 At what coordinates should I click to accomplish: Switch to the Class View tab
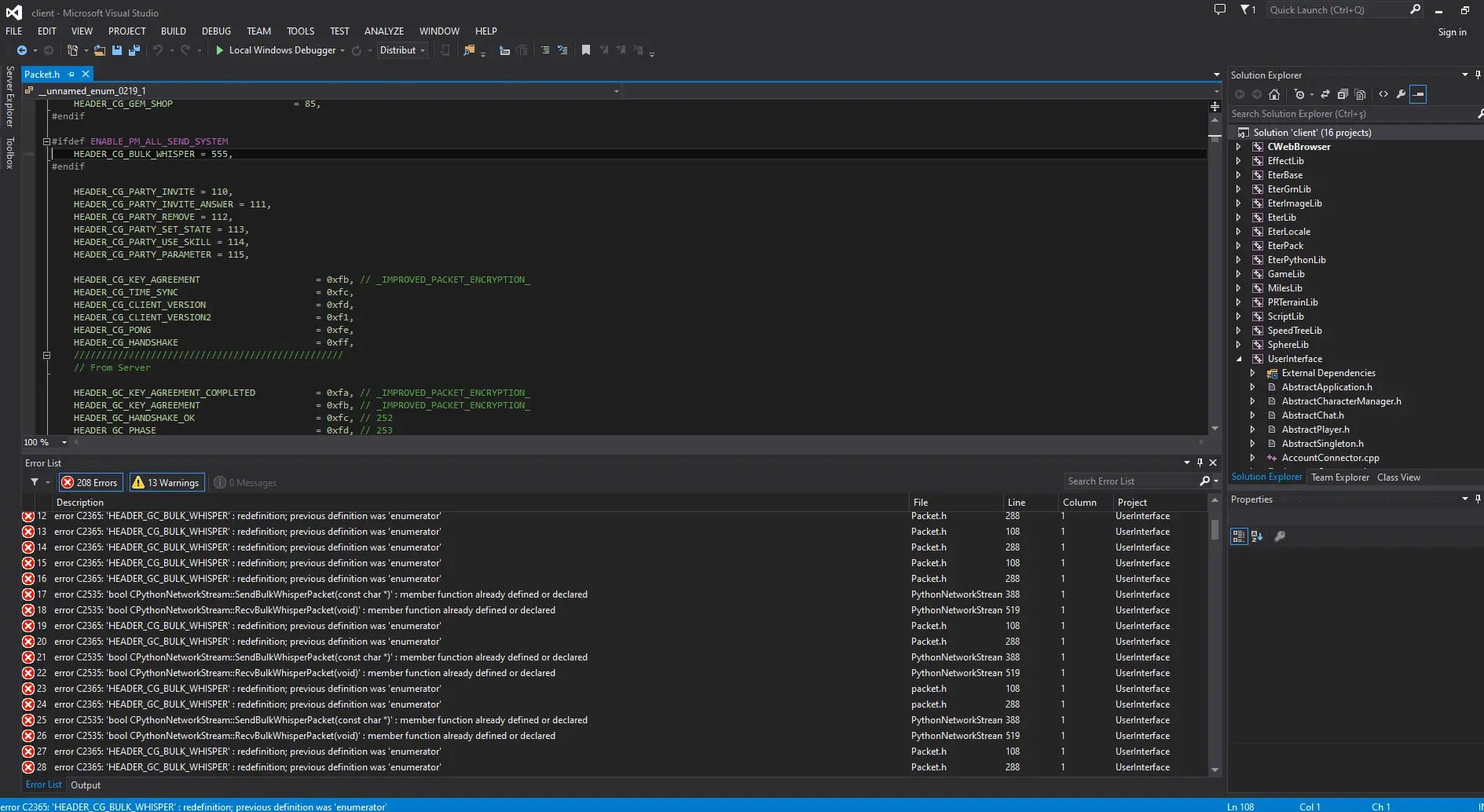pos(1398,477)
